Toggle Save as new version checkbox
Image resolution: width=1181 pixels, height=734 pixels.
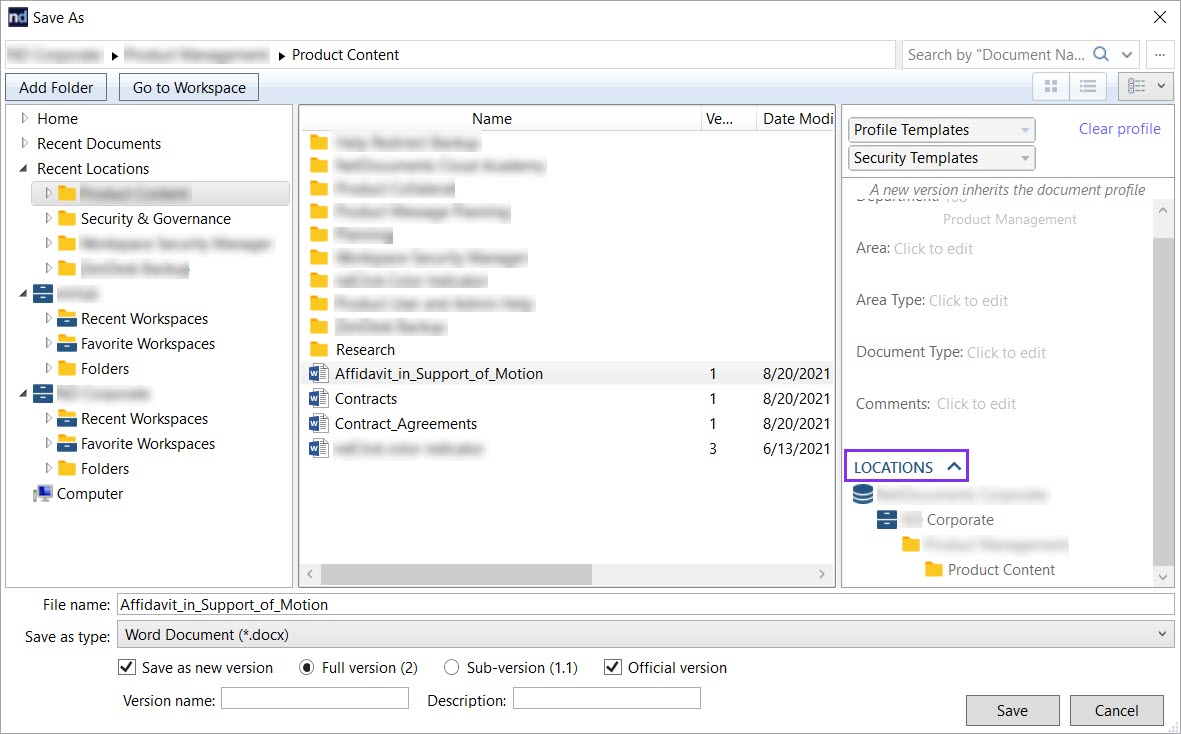pyautogui.click(x=127, y=668)
